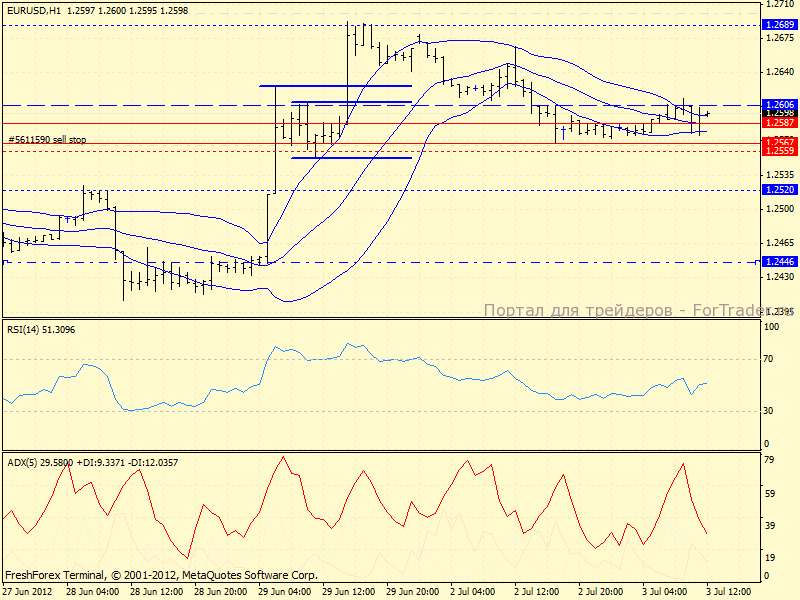
Task: Click the ADX 19 scale value
Action: click(x=768, y=558)
